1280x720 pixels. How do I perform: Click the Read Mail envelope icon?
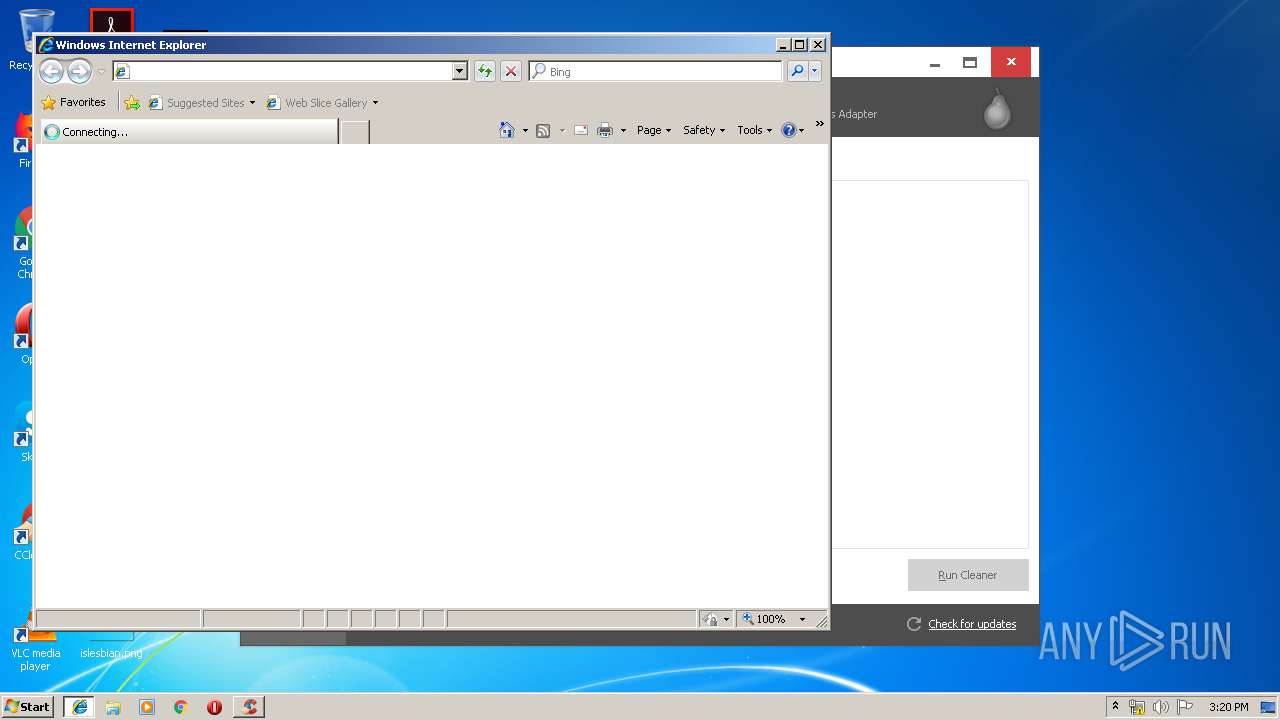(x=580, y=130)
